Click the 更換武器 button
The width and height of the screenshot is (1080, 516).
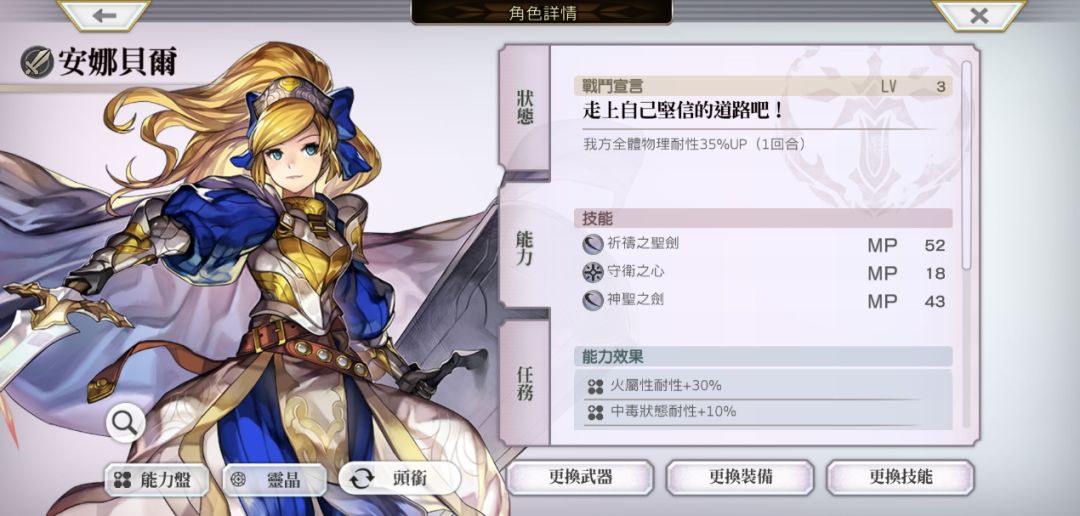click(x=580, y=477)
